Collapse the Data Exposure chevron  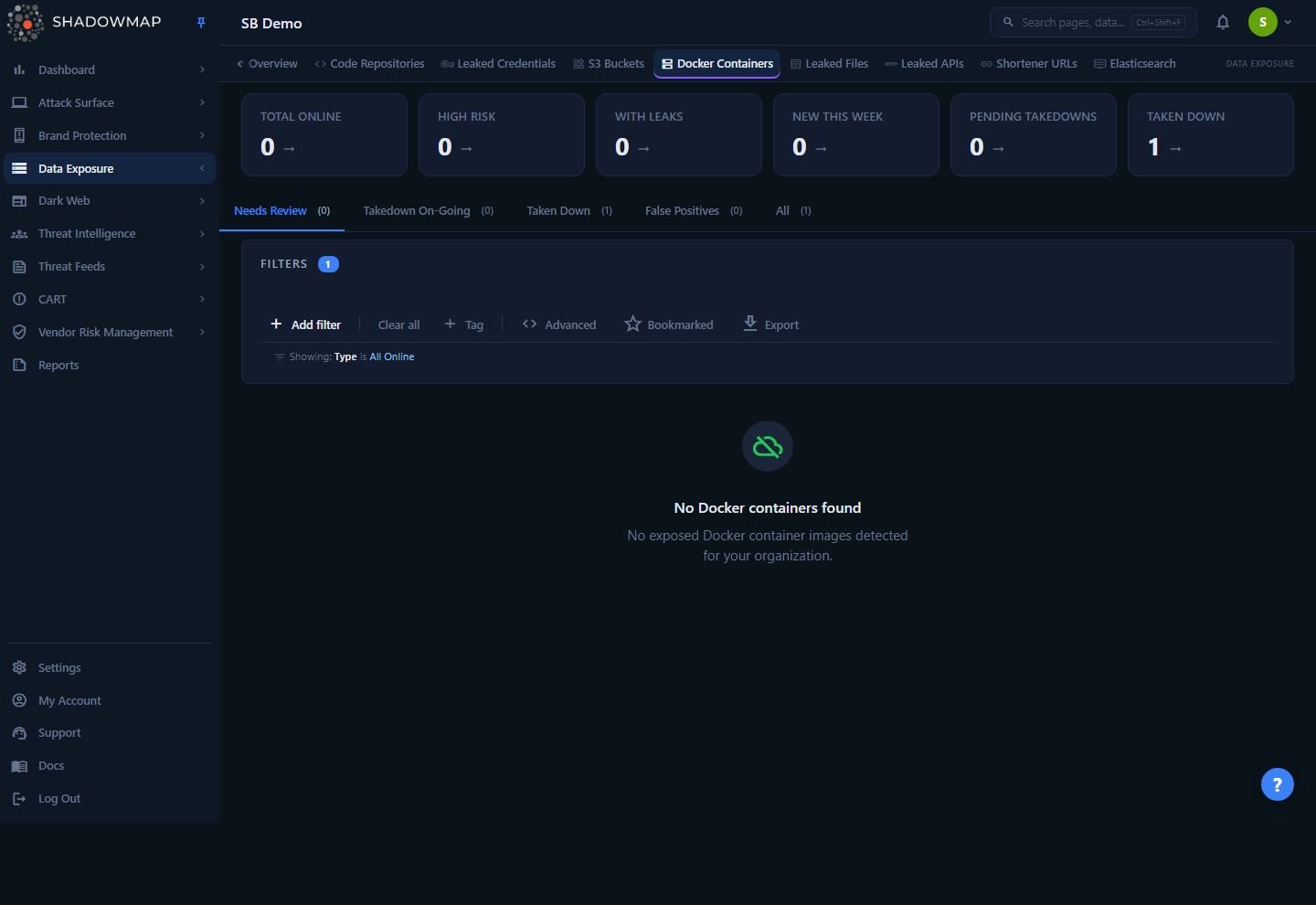coord(202,168)
